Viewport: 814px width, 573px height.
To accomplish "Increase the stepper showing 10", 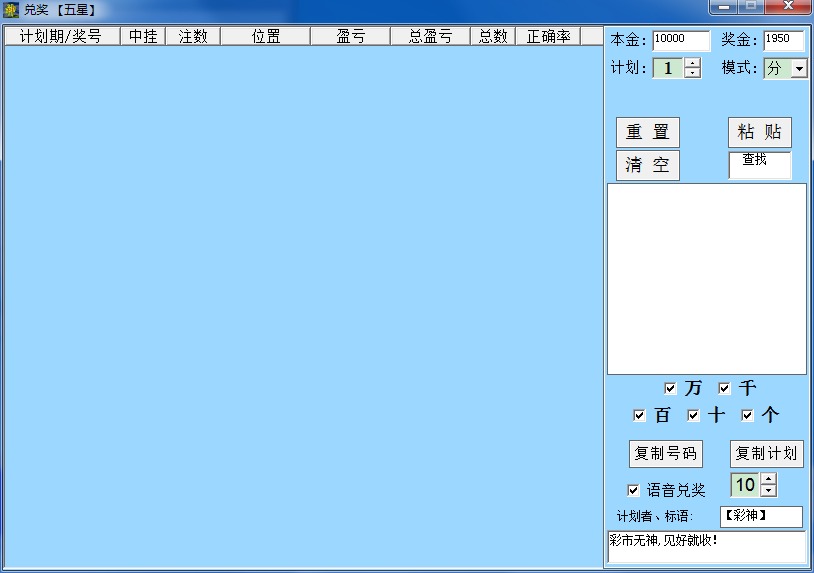I will [768, 480].
